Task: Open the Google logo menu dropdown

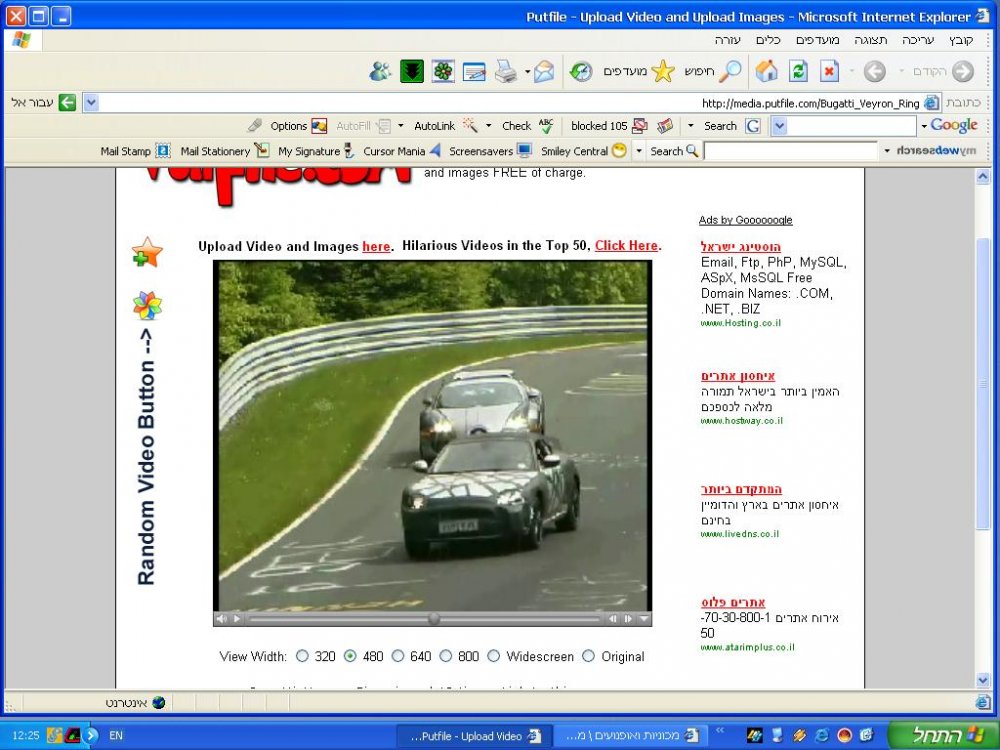Action: pyautogui.click(x=923, y=126)
